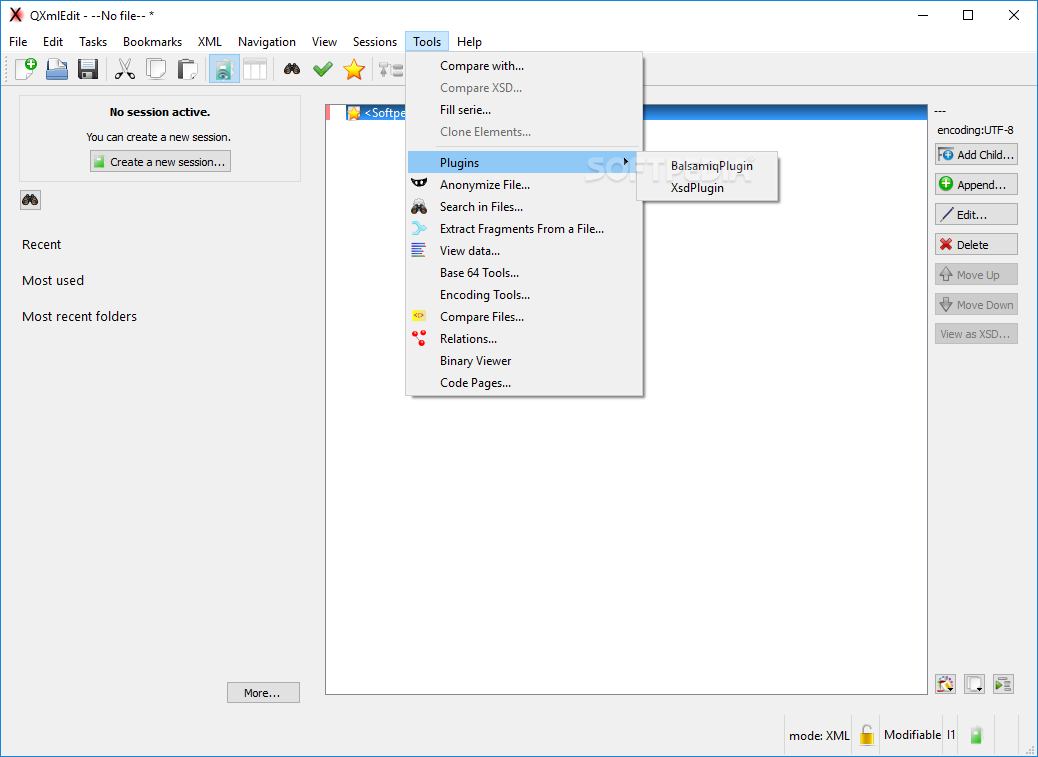1038x757 pixels.
Task: Click the Compare Files yellow icon
Action: (x=419, y=316)
